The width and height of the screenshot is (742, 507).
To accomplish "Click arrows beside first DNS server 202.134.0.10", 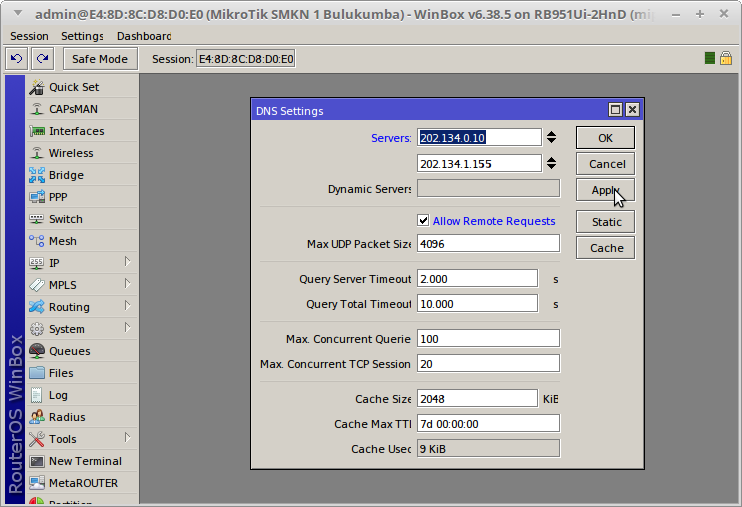I will point(551,137).
